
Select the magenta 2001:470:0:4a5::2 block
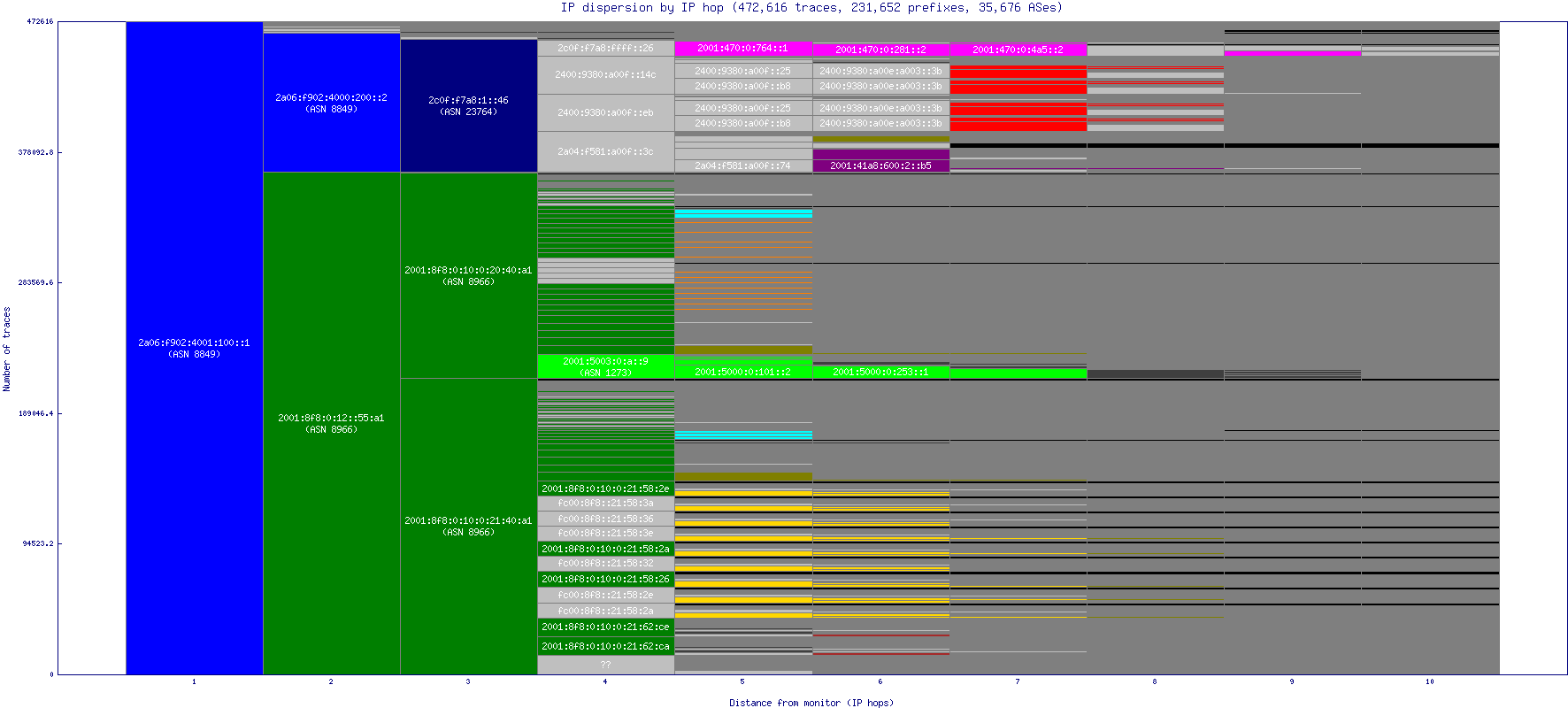(x=1018, y=50)
